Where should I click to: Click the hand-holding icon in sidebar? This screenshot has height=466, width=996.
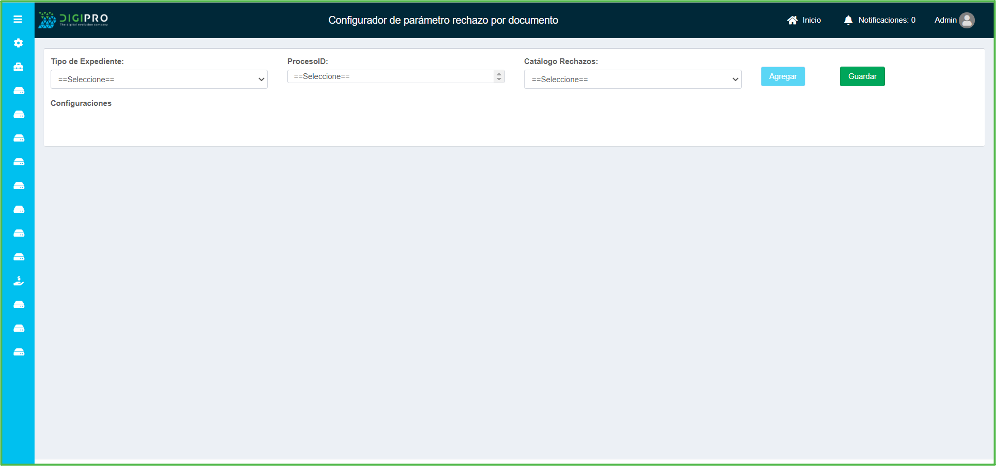(18, 281)
